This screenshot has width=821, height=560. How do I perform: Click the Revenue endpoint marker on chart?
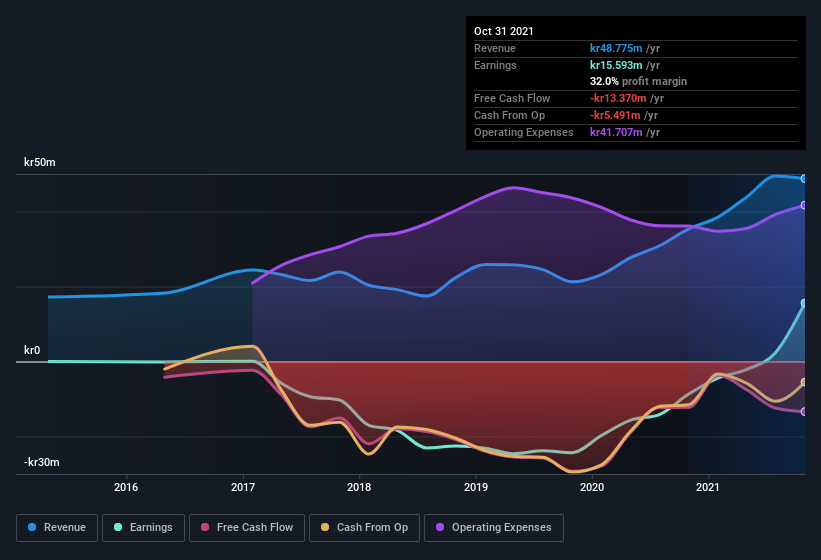click(803, 178)
